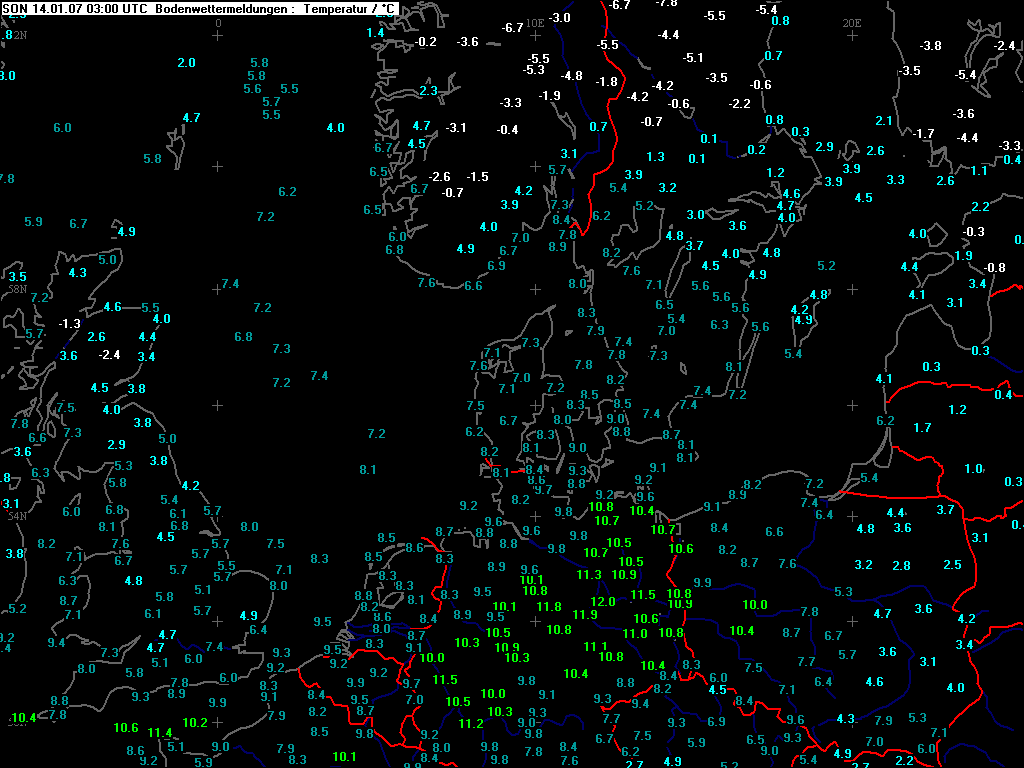Click the green 11.3 temperature value

point(590,575)
